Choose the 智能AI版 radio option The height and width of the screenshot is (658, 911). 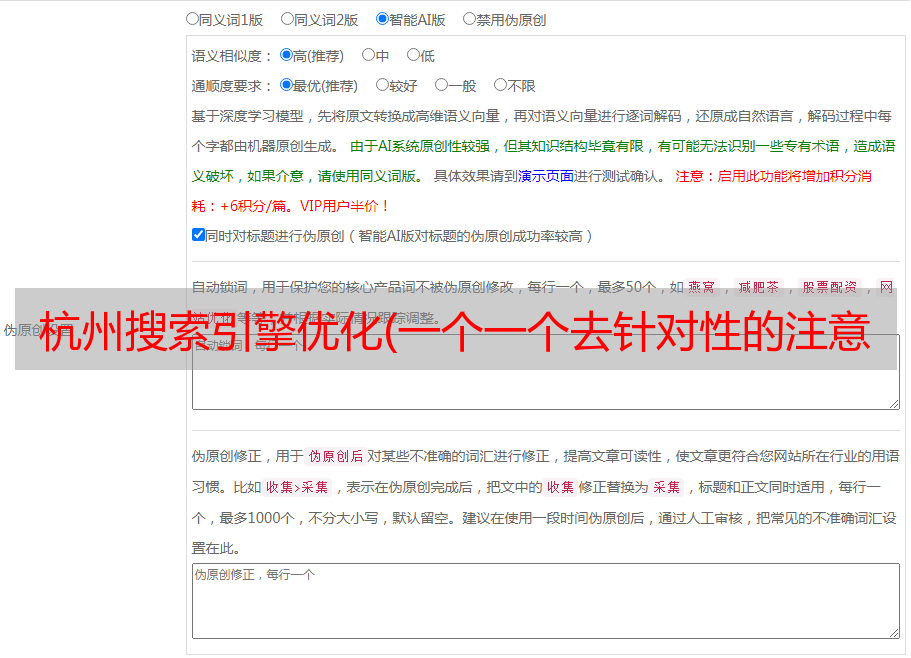tap(382, 19)
